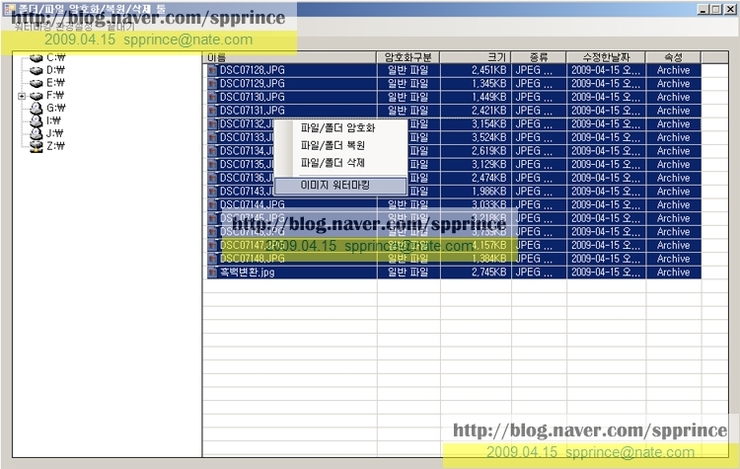Expand the F:\ drive tree node

tap(22, 96)
